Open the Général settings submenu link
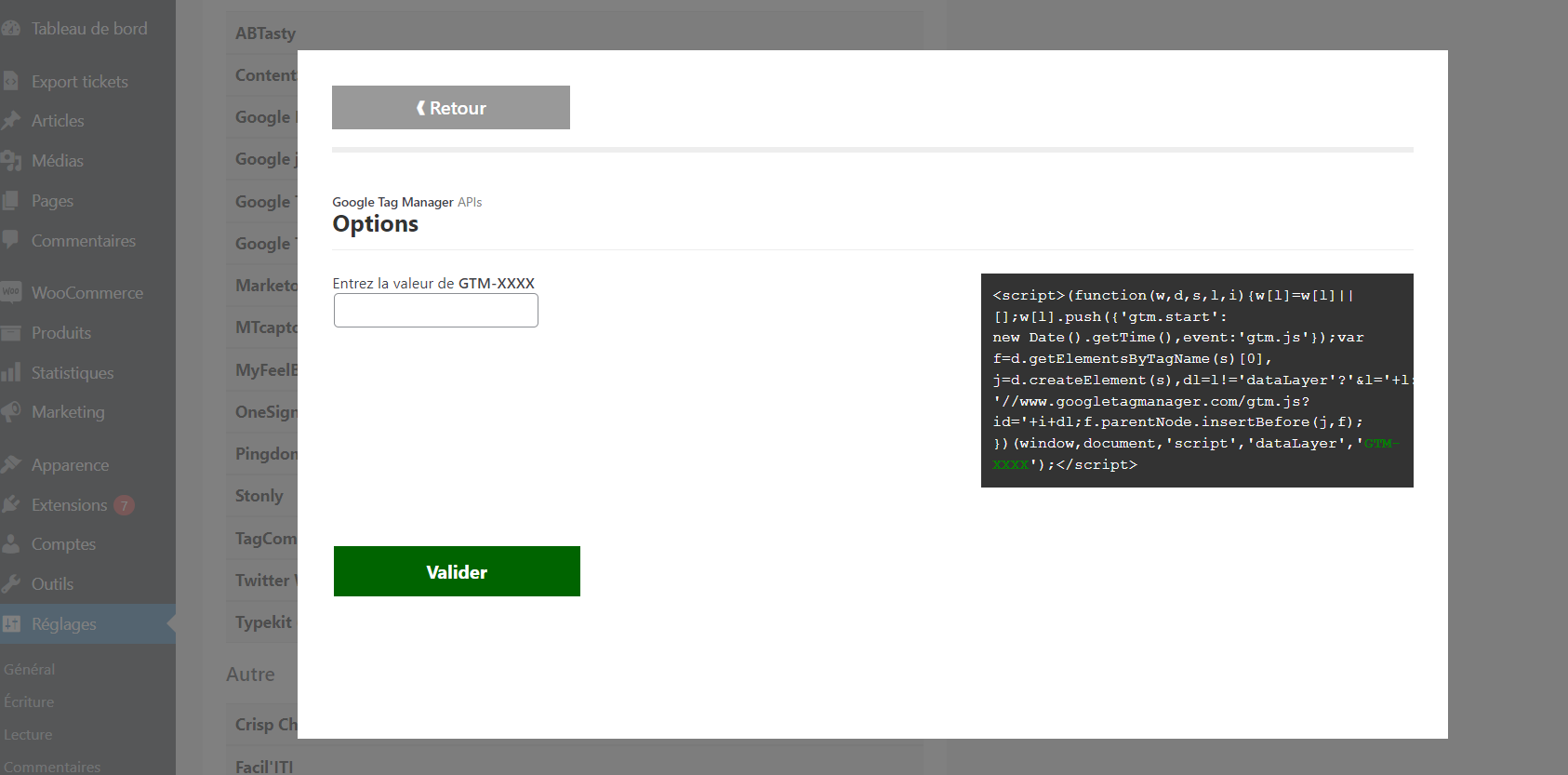This screenshot has width=1568, height=775. (30, 670)
